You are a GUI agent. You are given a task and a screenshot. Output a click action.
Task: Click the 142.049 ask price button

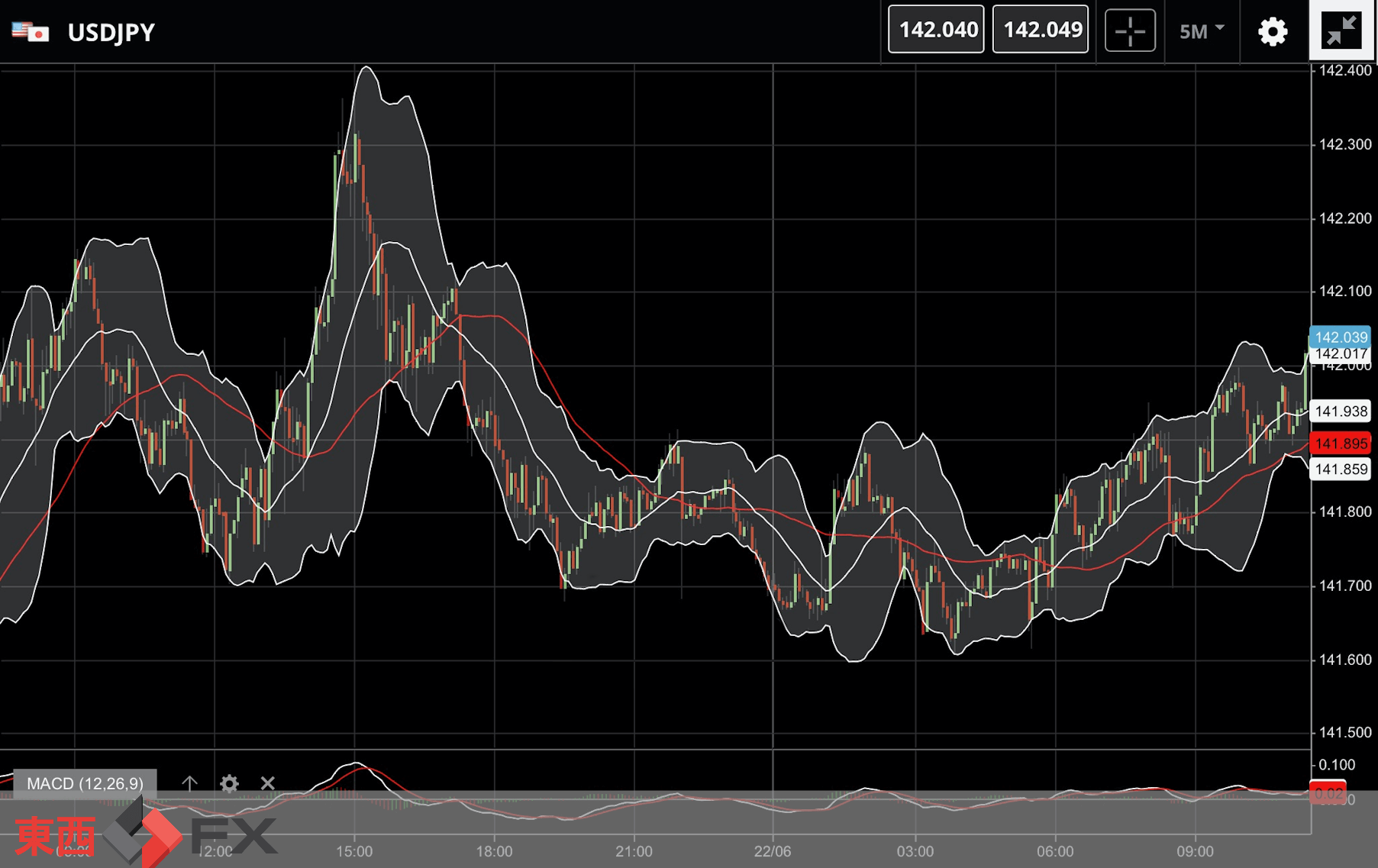1041,30
